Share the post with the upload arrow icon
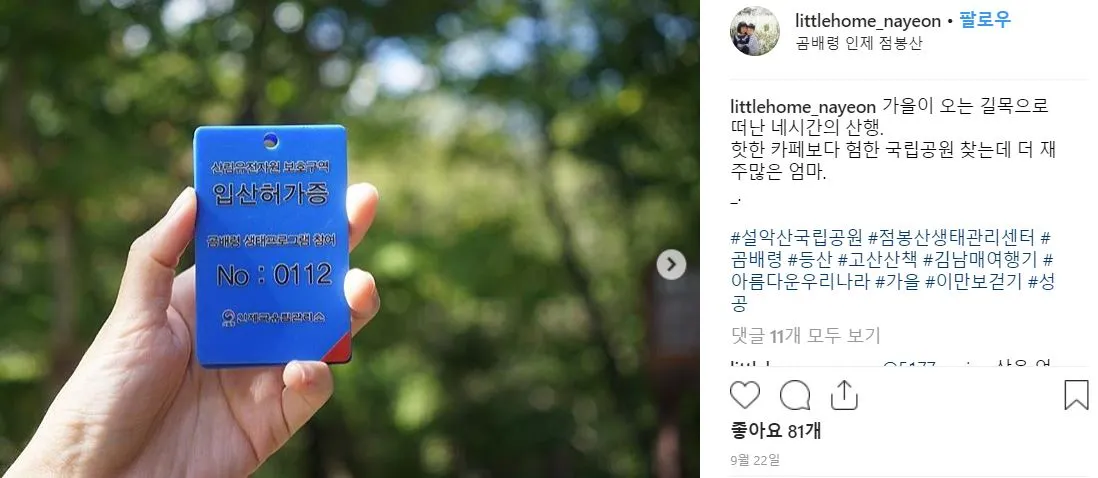The height and width of the screenshot is (478, 1098). click(x=844, y=395)
